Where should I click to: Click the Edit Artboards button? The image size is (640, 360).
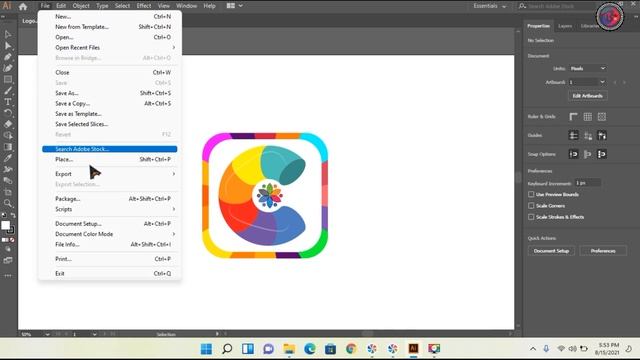(587, 96)
